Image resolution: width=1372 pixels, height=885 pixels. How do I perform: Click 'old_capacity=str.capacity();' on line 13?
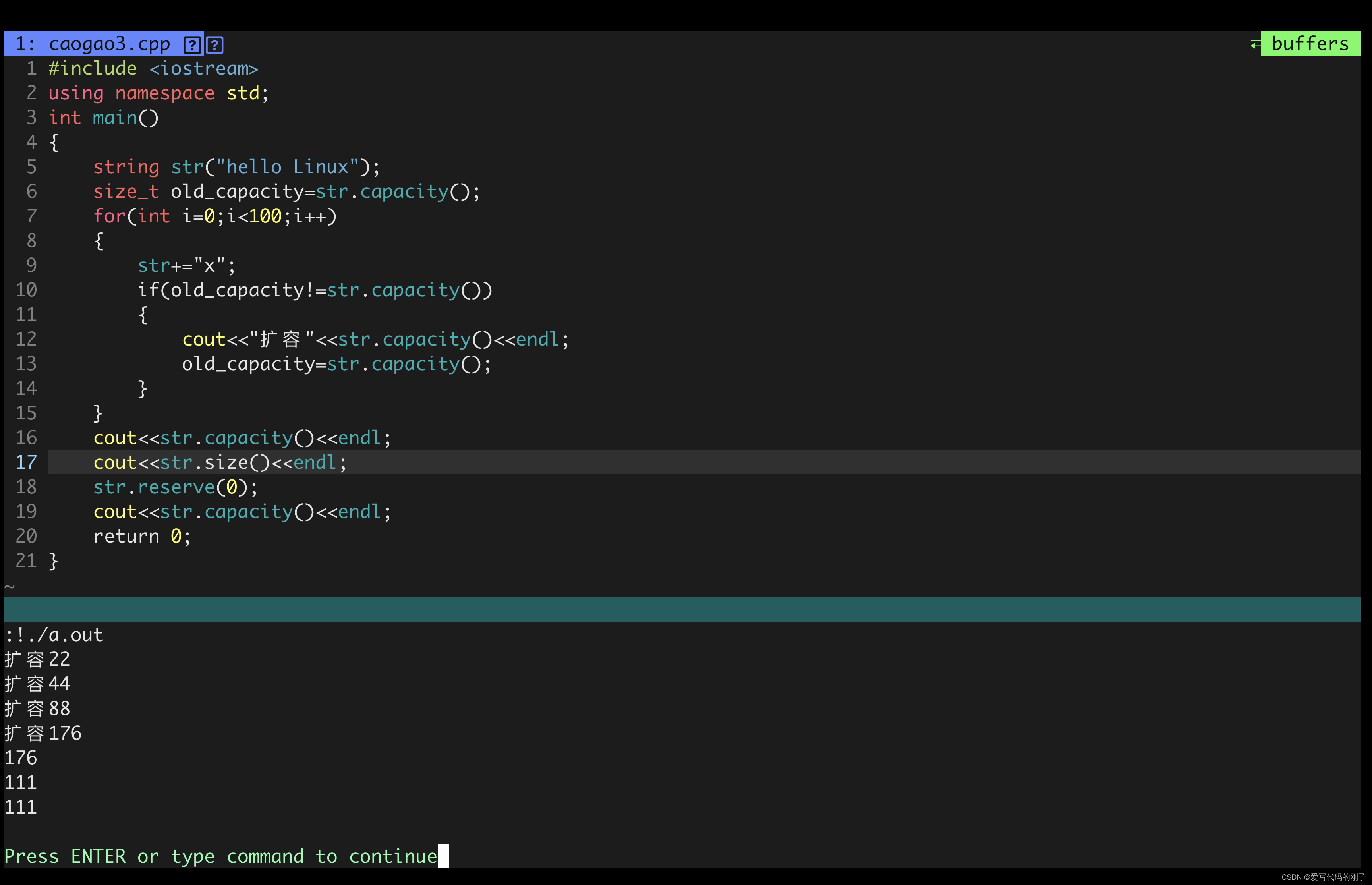(x=337, y=364)
